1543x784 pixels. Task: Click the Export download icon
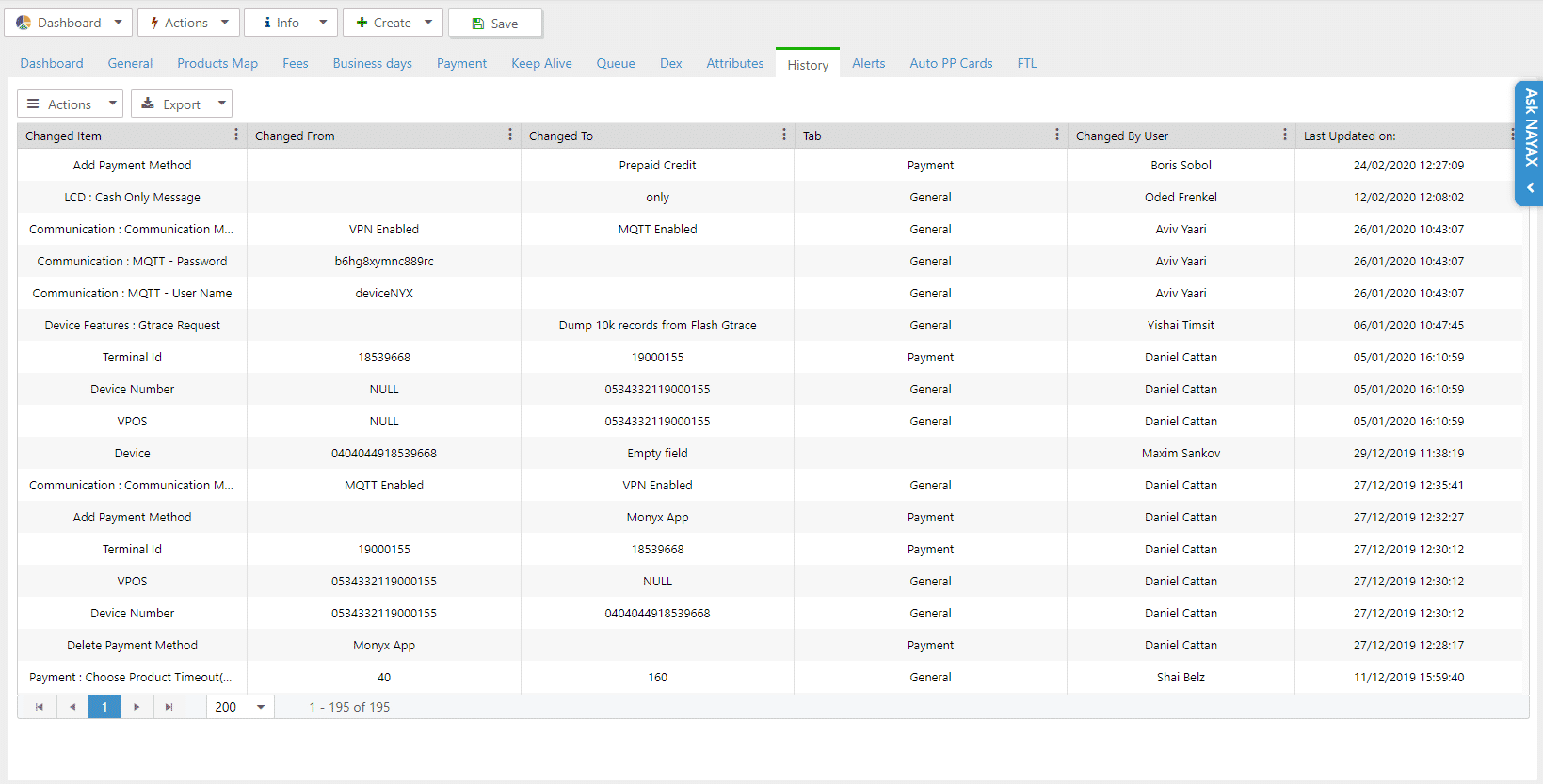click(148, 104)
